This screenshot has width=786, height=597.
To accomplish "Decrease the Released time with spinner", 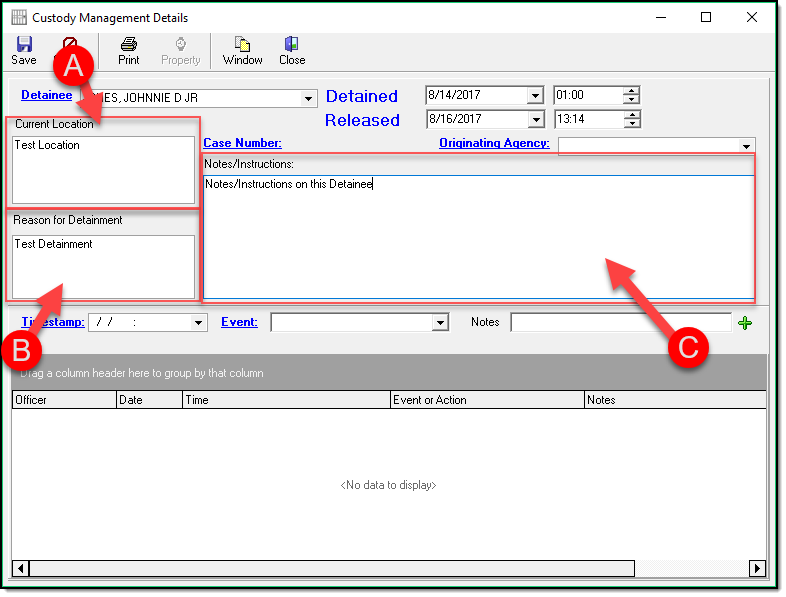I will click(x=630, y=123).
